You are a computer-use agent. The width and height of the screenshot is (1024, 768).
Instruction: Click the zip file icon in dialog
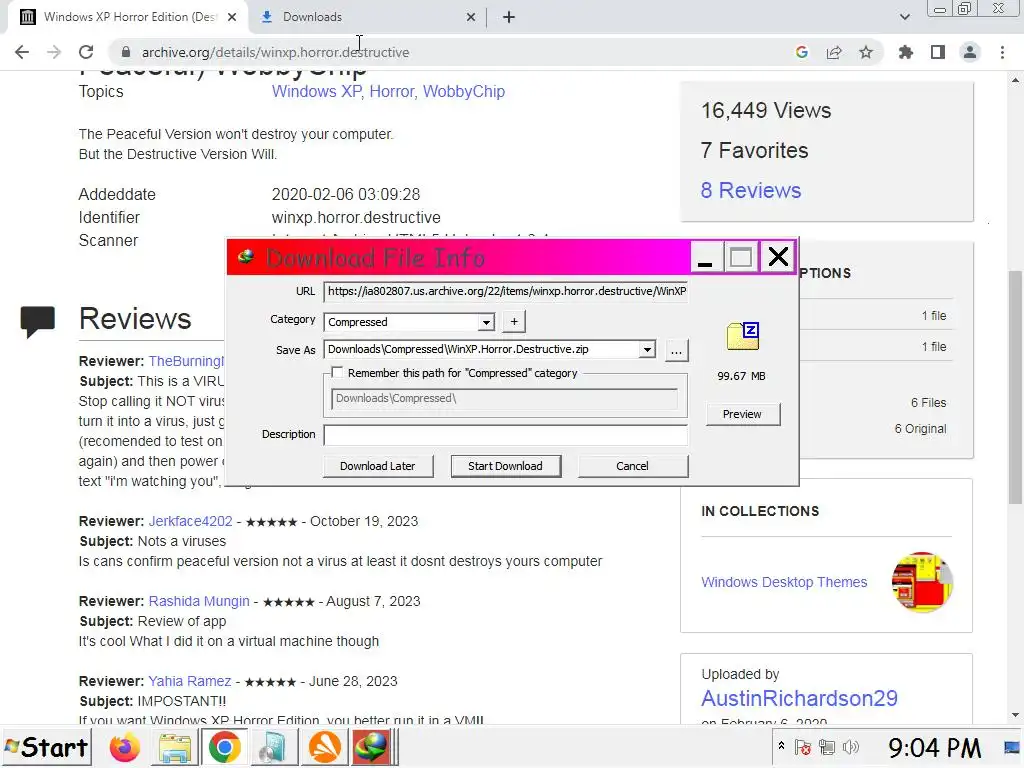tap(743, 336)
